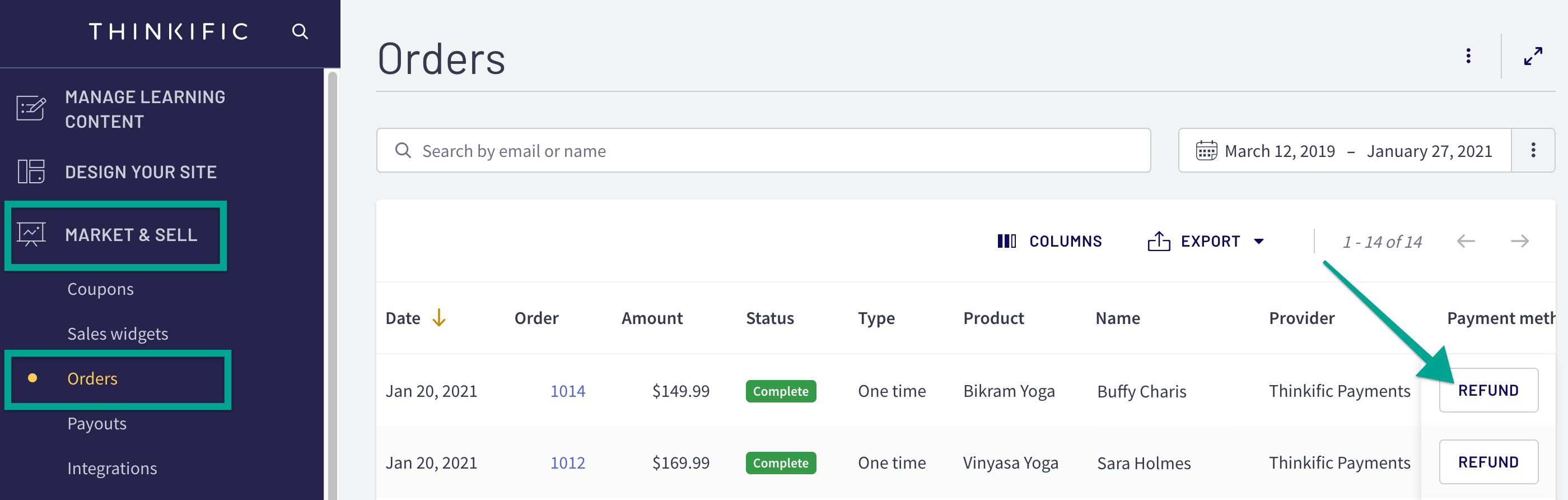
Task: Expand Market & Sell menu
Action: coord(131,235)
